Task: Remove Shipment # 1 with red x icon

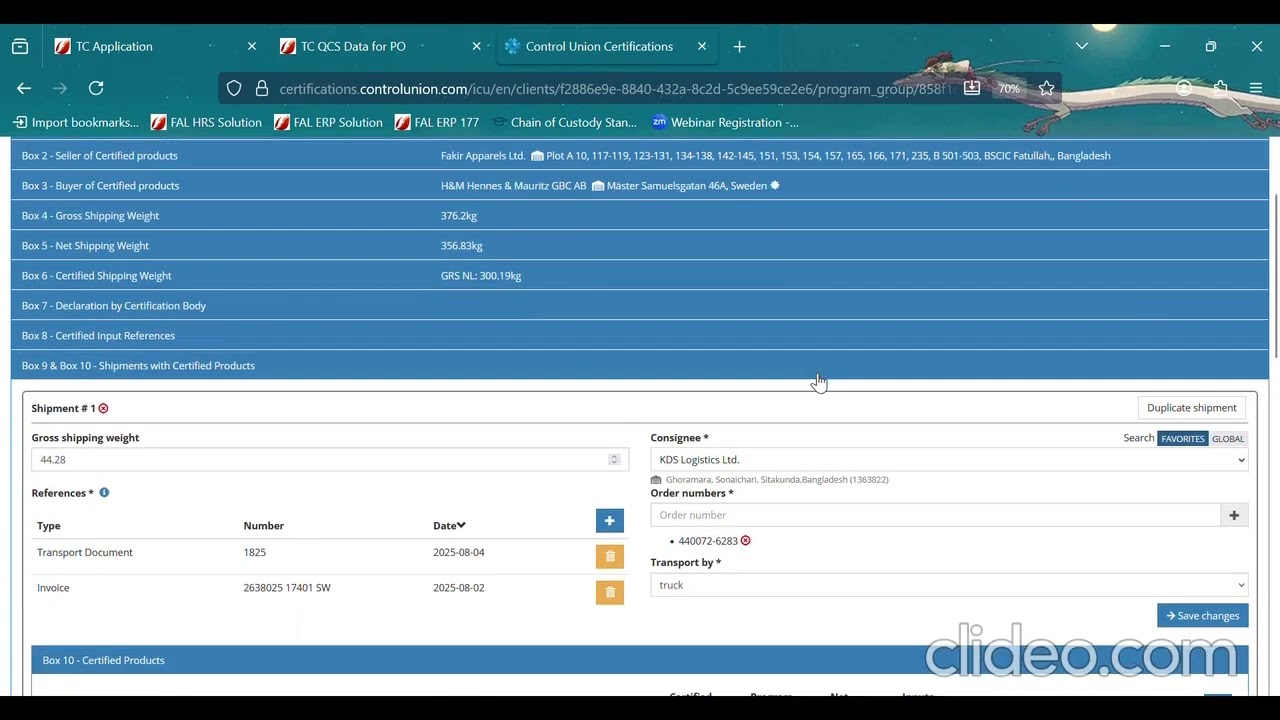Action: (x=103, y=408)
